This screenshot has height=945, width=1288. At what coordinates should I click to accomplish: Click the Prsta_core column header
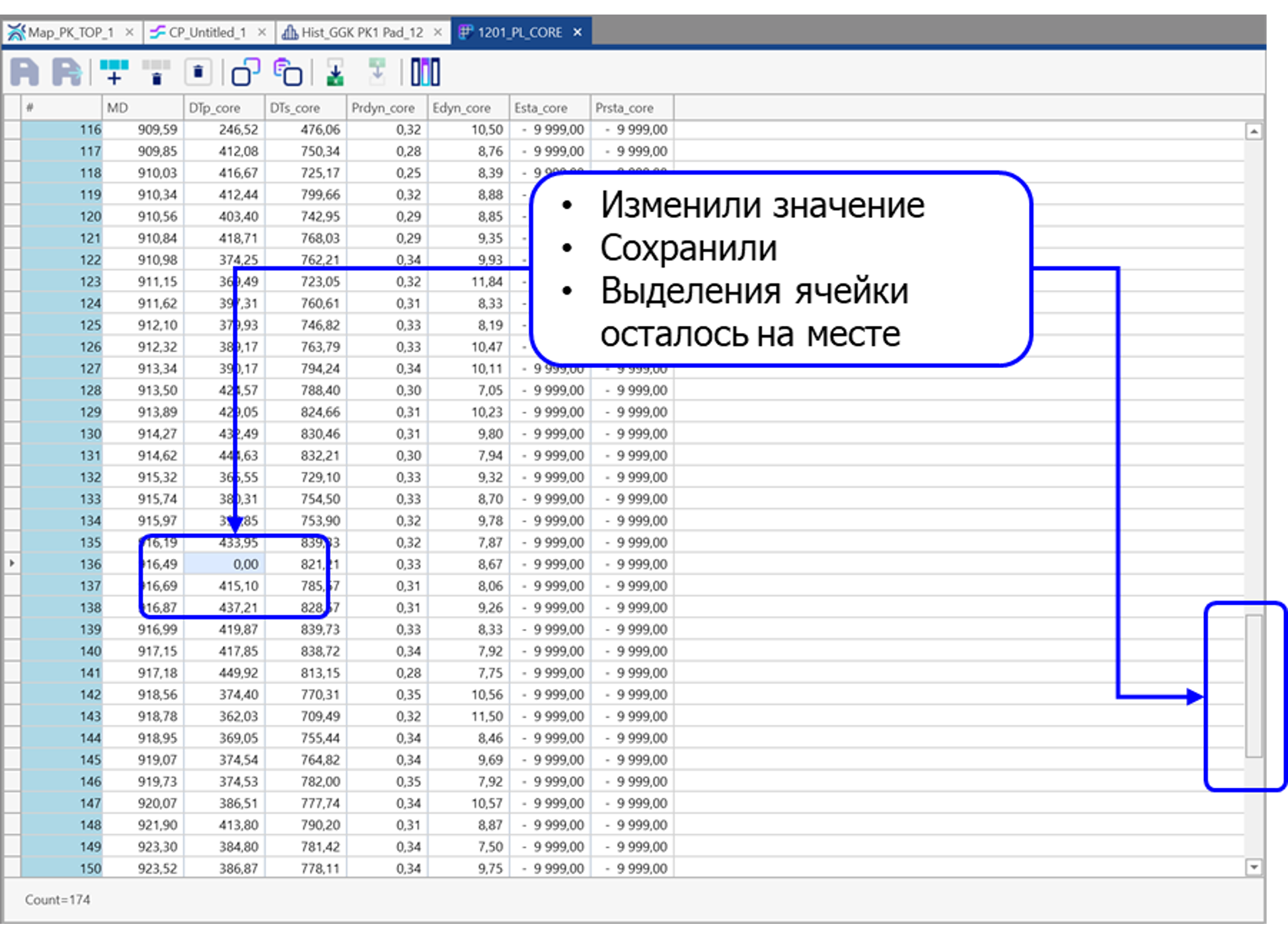[x=632, y=108]
